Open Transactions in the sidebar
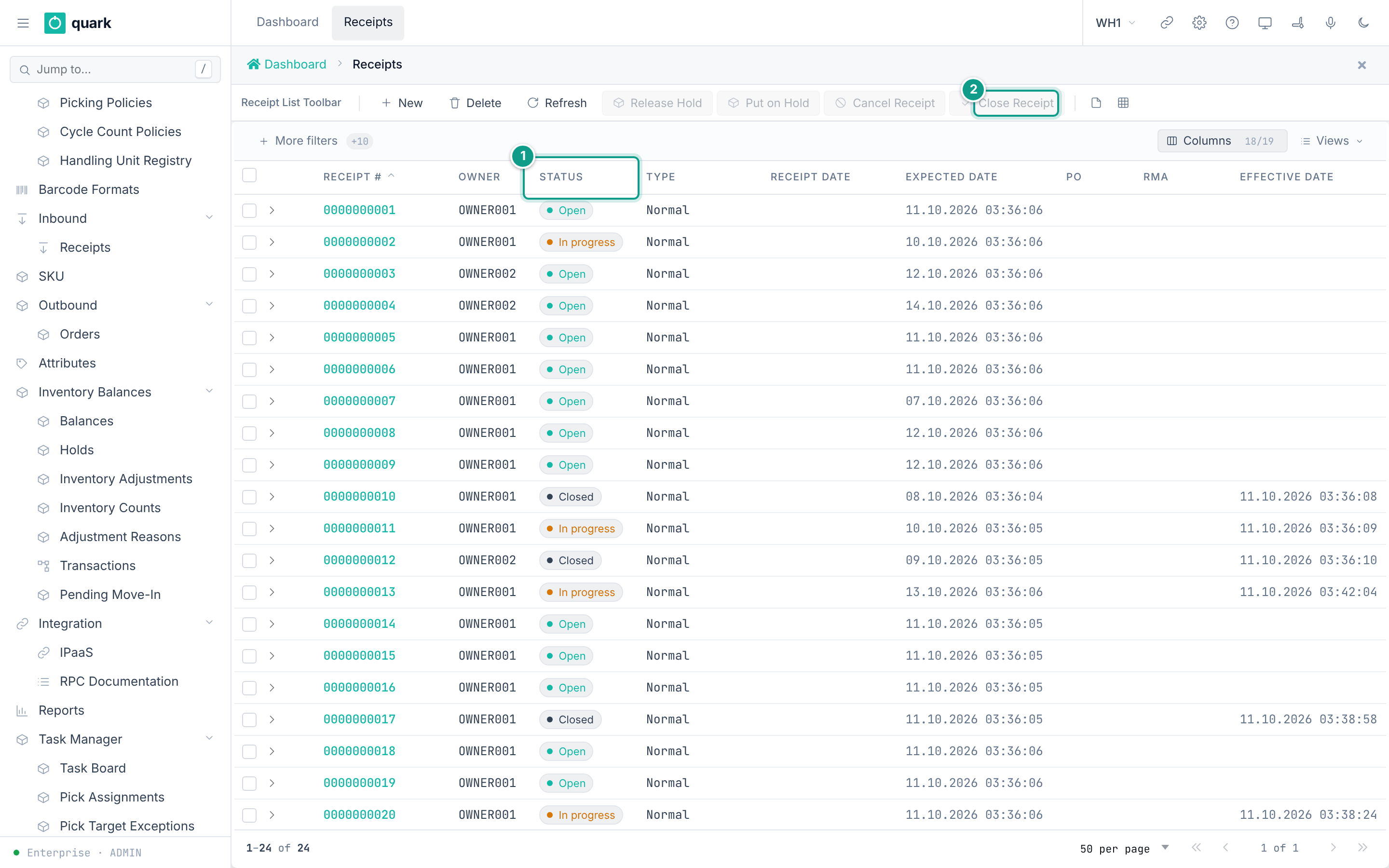 click(x=97, y=566)
